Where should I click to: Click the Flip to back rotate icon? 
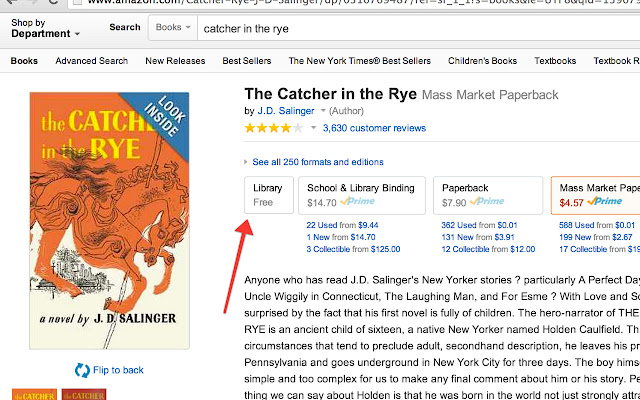click(x=82, y=370)
